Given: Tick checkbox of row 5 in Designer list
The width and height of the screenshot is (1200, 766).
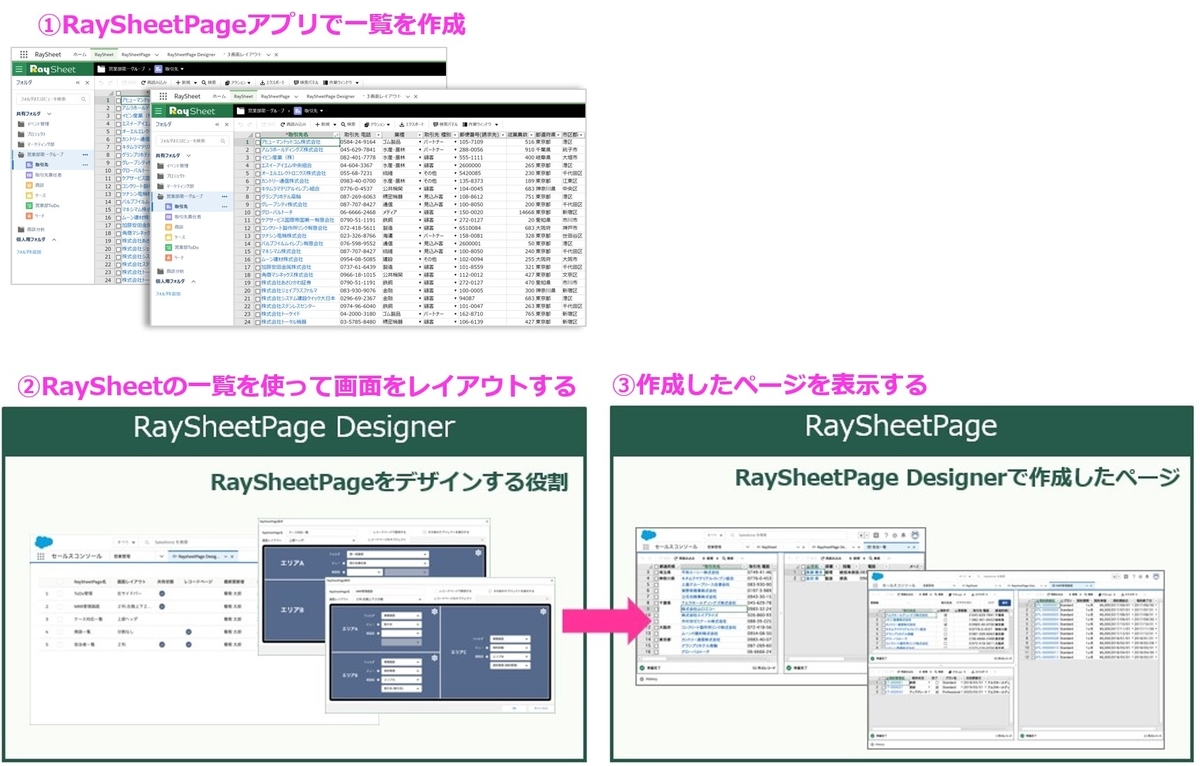Looking at the screenshot, I should click(60, 644).
